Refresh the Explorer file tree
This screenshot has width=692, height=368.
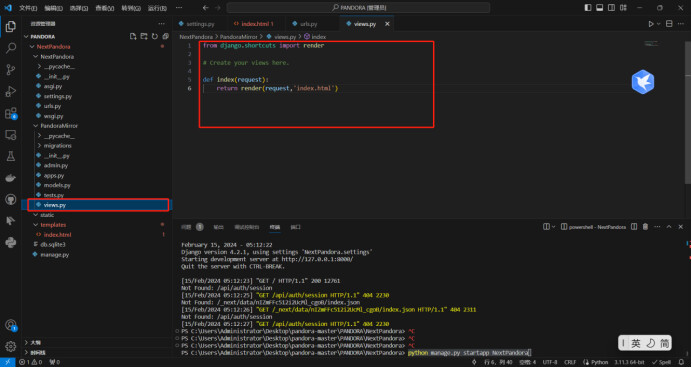[154, 37]
